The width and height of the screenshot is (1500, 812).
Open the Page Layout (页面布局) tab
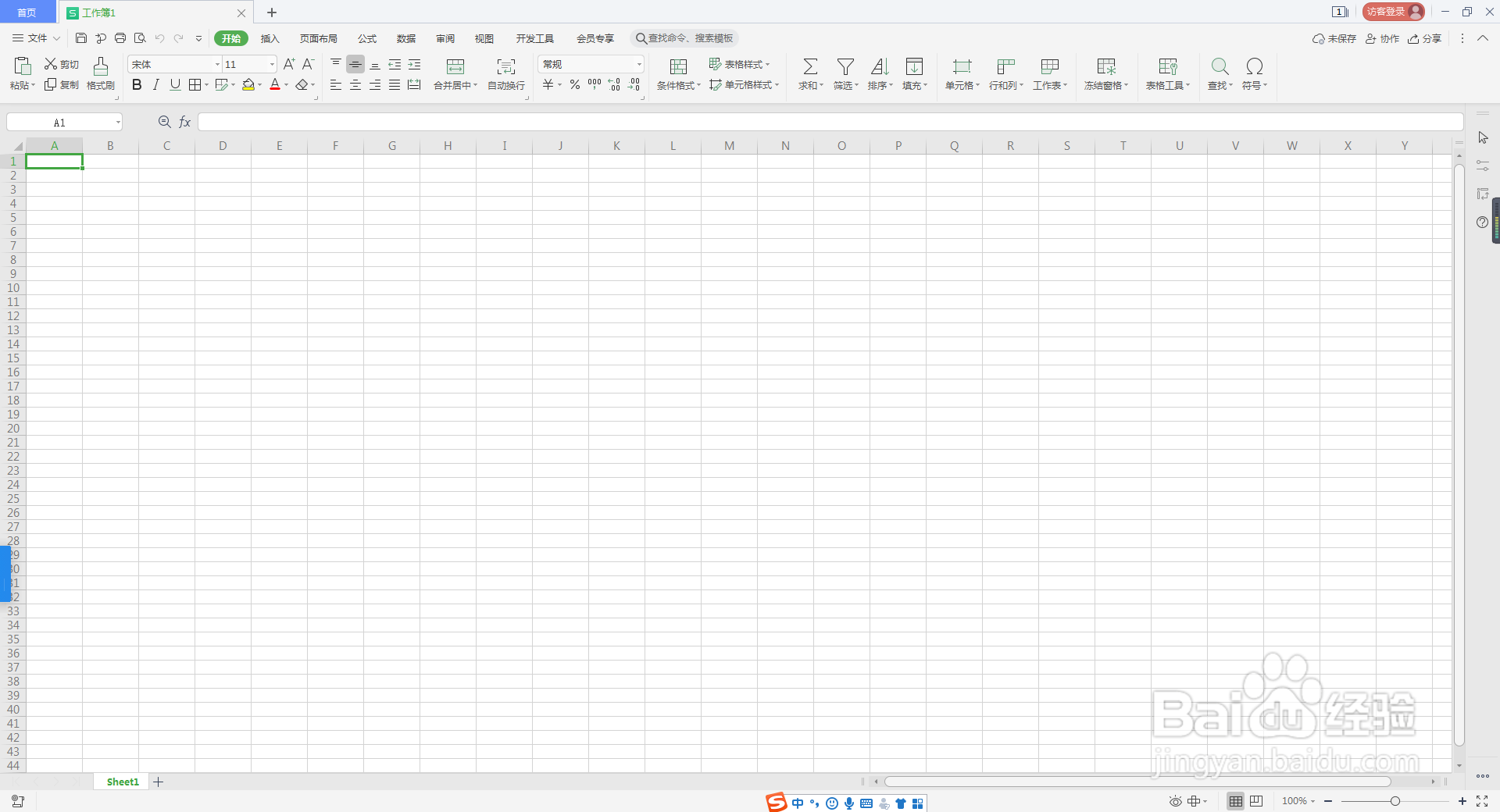(x=319, y=38)
